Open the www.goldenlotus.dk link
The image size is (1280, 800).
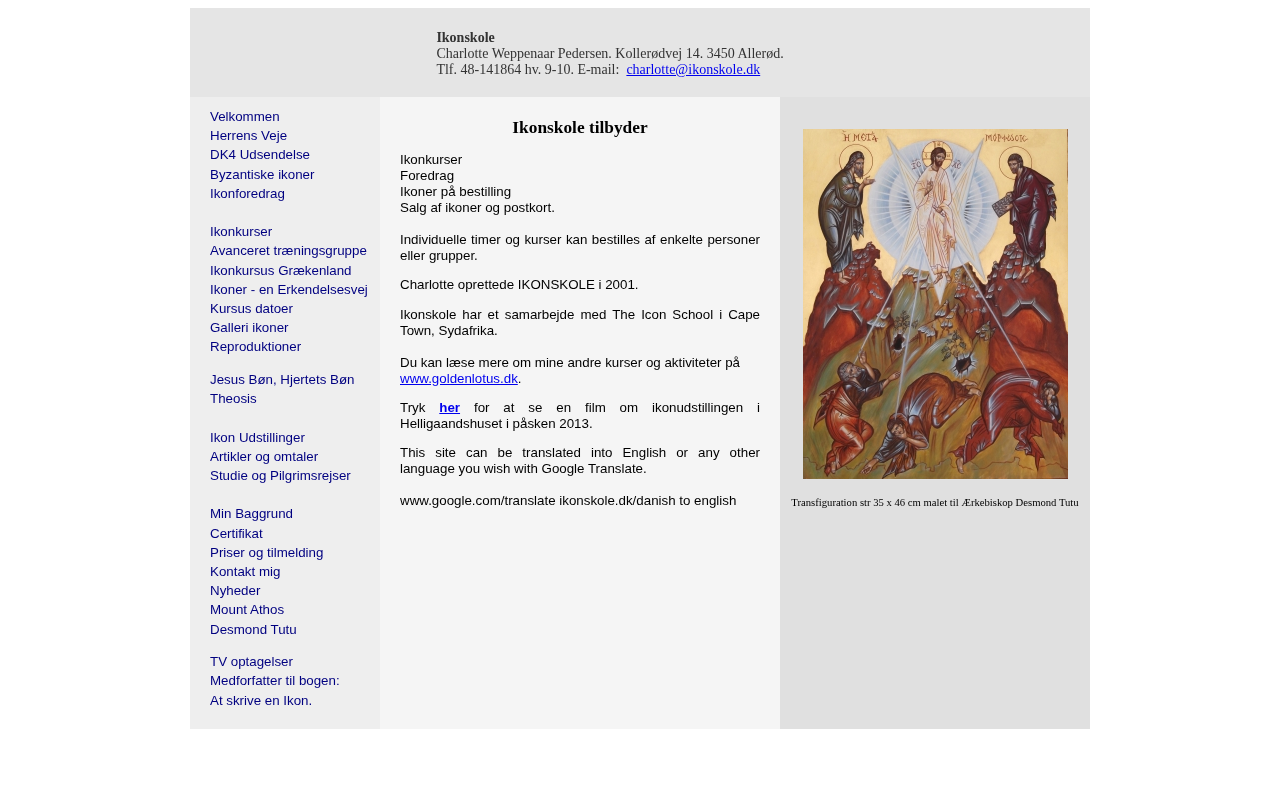[459, 379]
